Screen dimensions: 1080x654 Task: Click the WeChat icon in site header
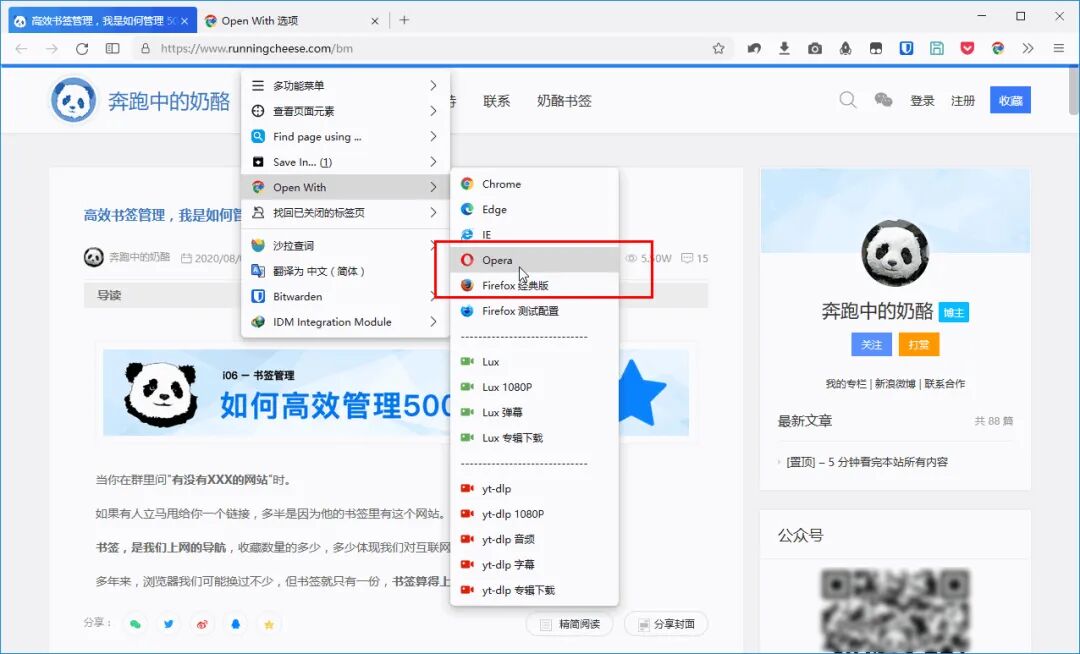click(883, 101)
